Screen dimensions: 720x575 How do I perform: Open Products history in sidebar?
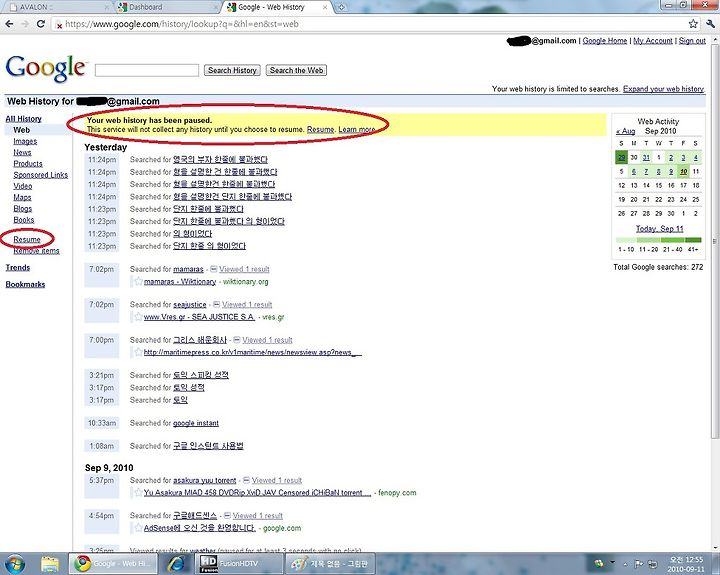pyautogui.click(x=28, y=163)
